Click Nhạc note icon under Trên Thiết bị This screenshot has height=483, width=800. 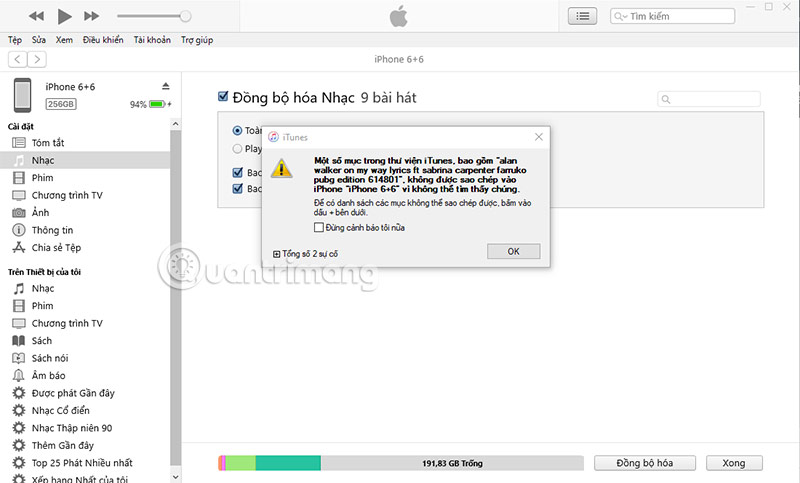tap(19, 289)
